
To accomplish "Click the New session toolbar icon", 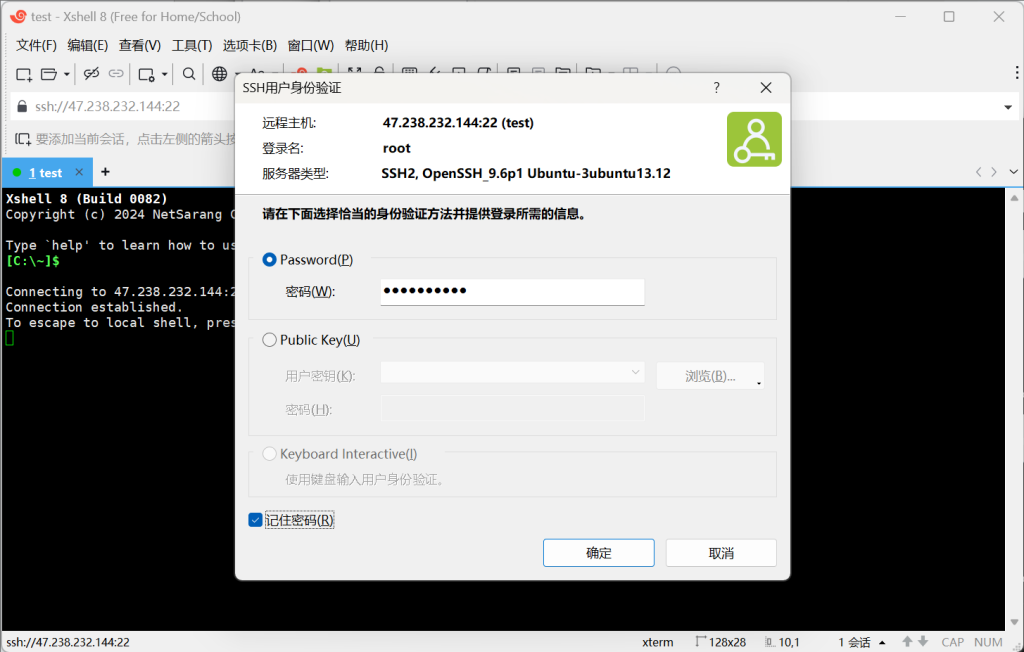I will [x=24, y=74].
